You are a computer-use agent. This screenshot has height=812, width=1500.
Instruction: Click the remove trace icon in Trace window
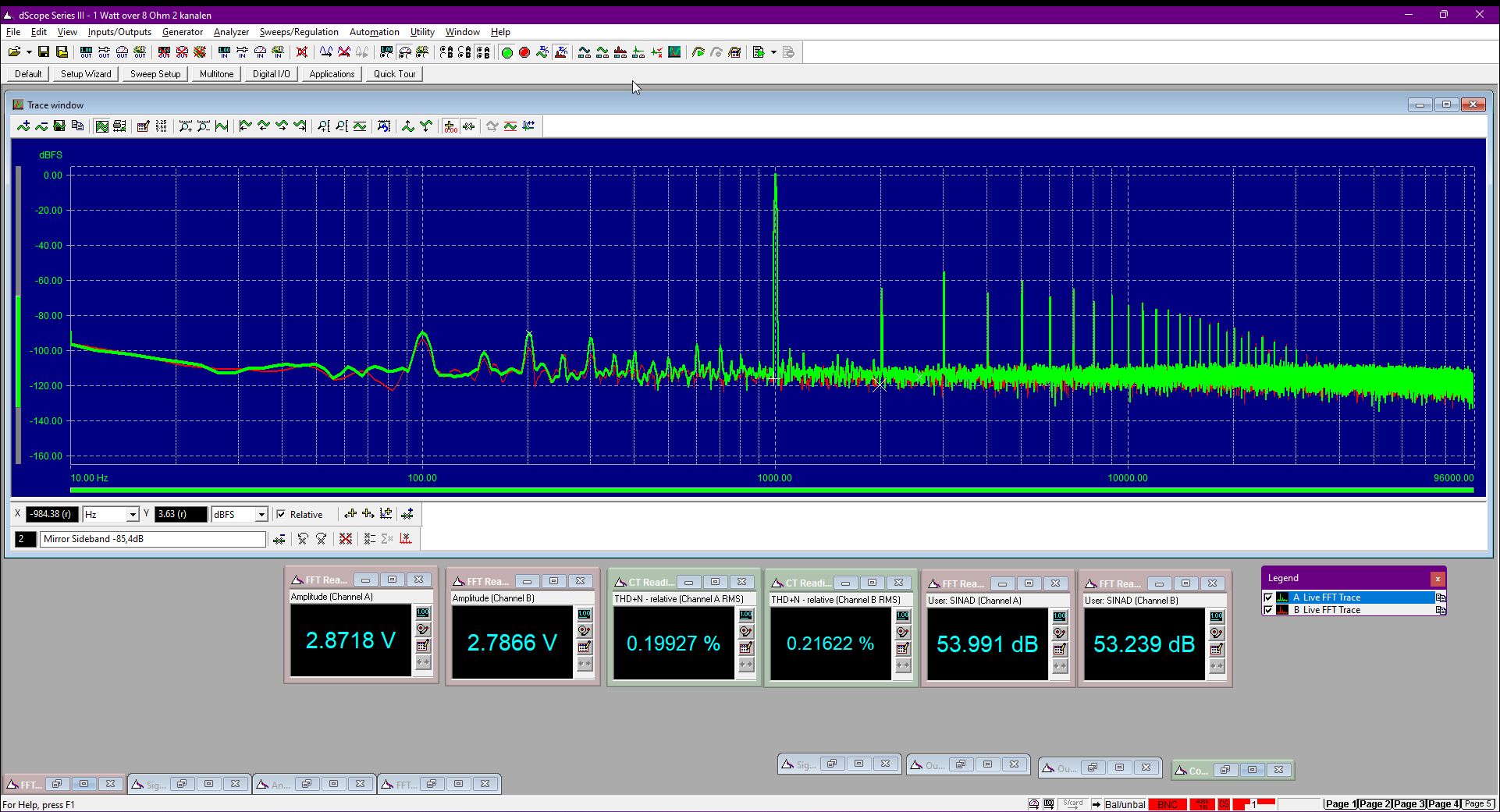tap(41, 126)
